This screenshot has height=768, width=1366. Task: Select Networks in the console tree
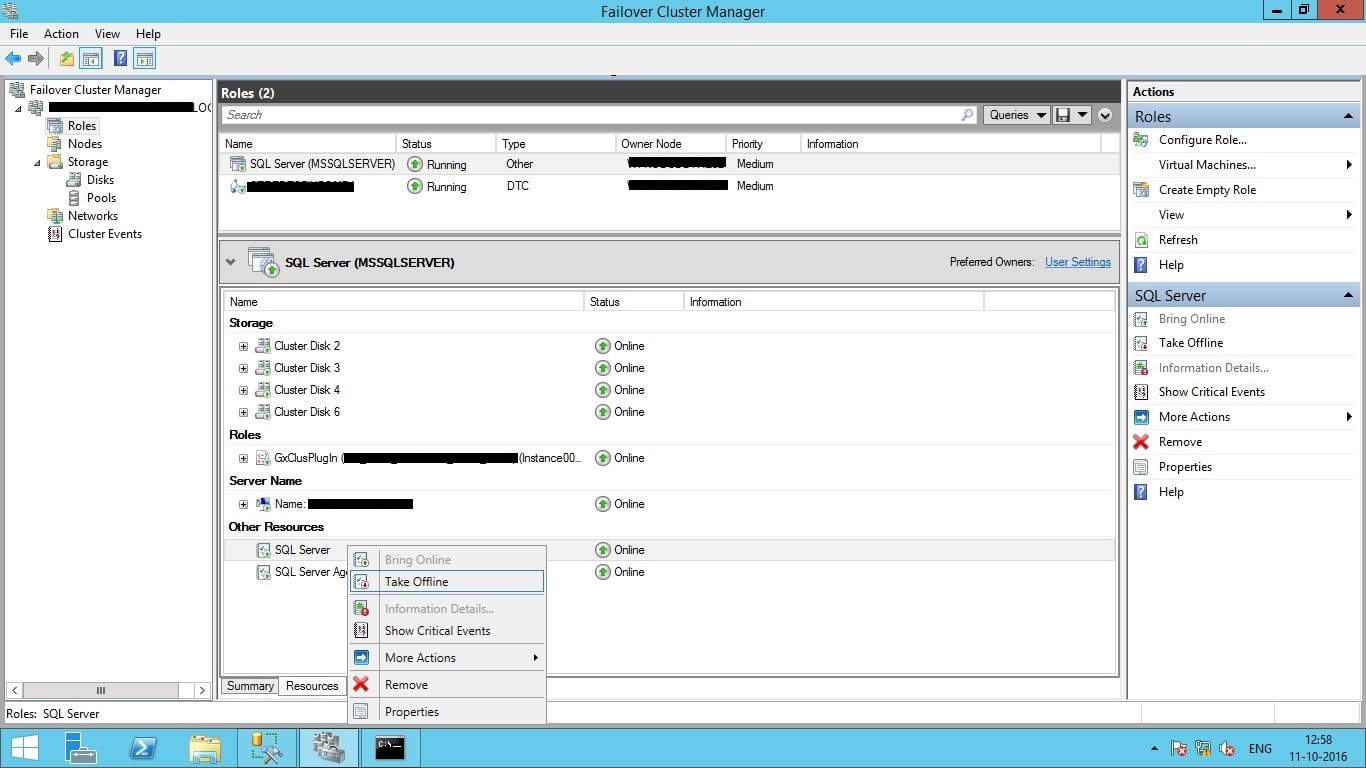click(x=93, y=216)
